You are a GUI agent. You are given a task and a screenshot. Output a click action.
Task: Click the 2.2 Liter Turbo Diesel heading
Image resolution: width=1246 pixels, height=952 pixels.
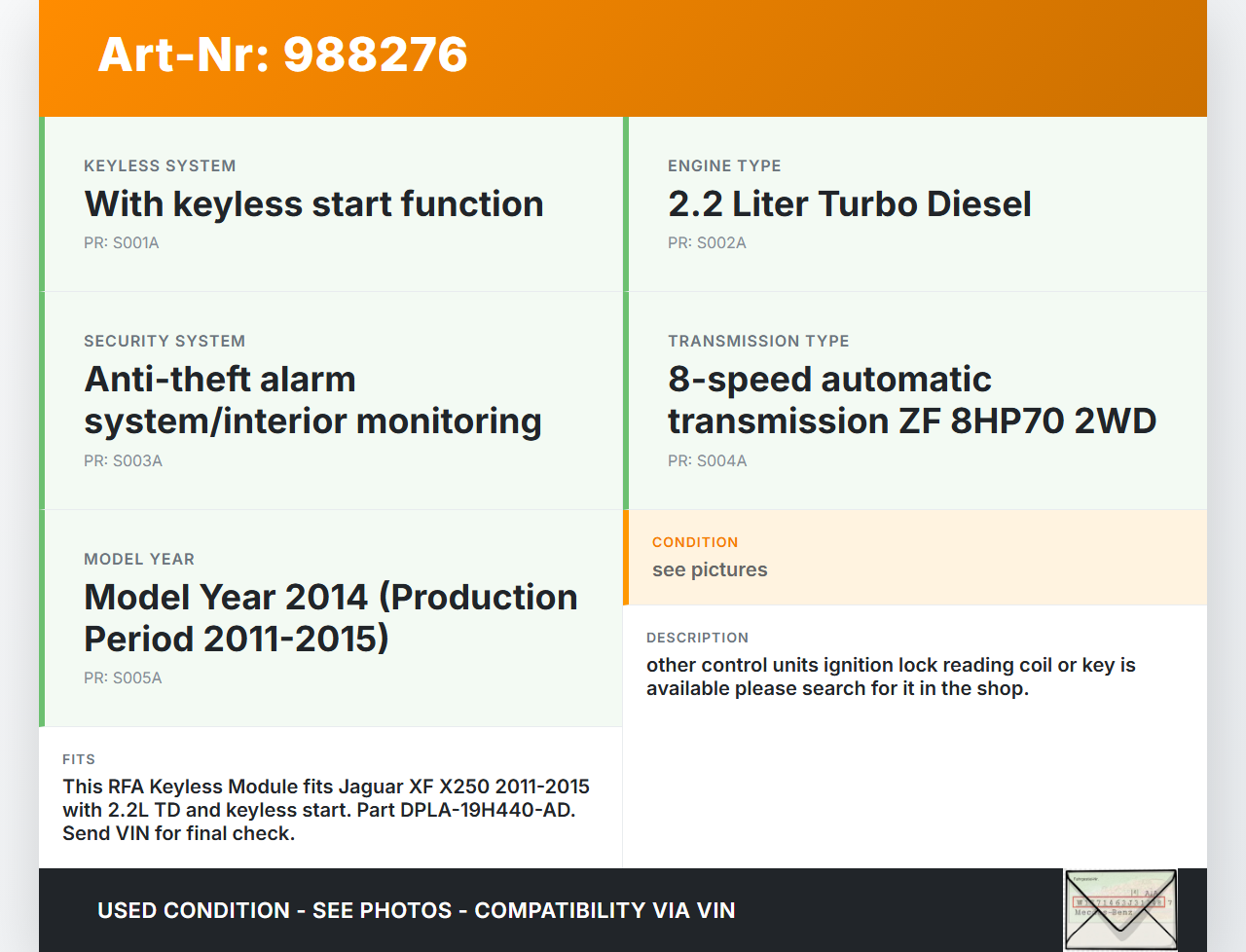[x=849, y=204]
